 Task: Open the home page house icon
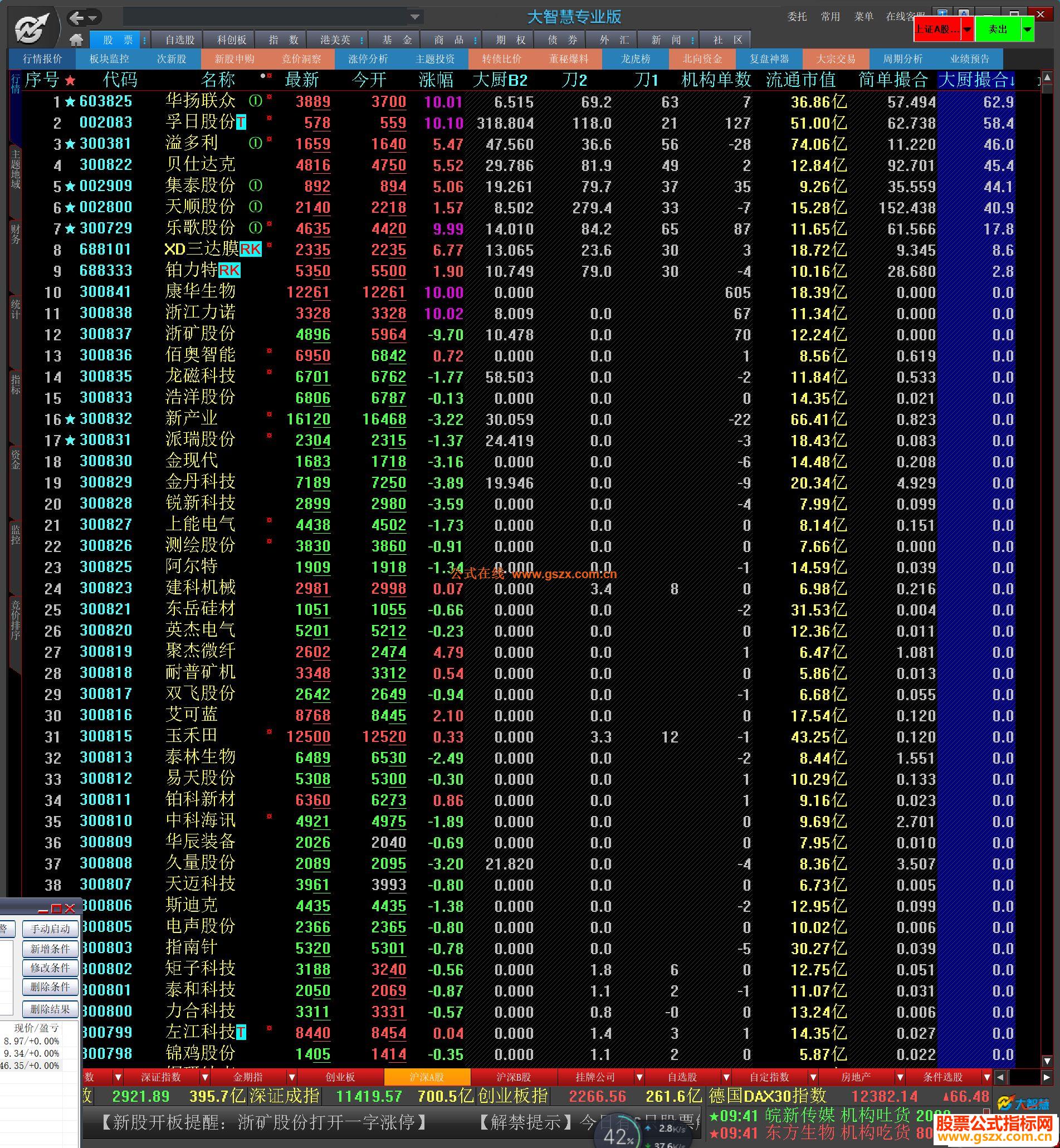point(76,40)
